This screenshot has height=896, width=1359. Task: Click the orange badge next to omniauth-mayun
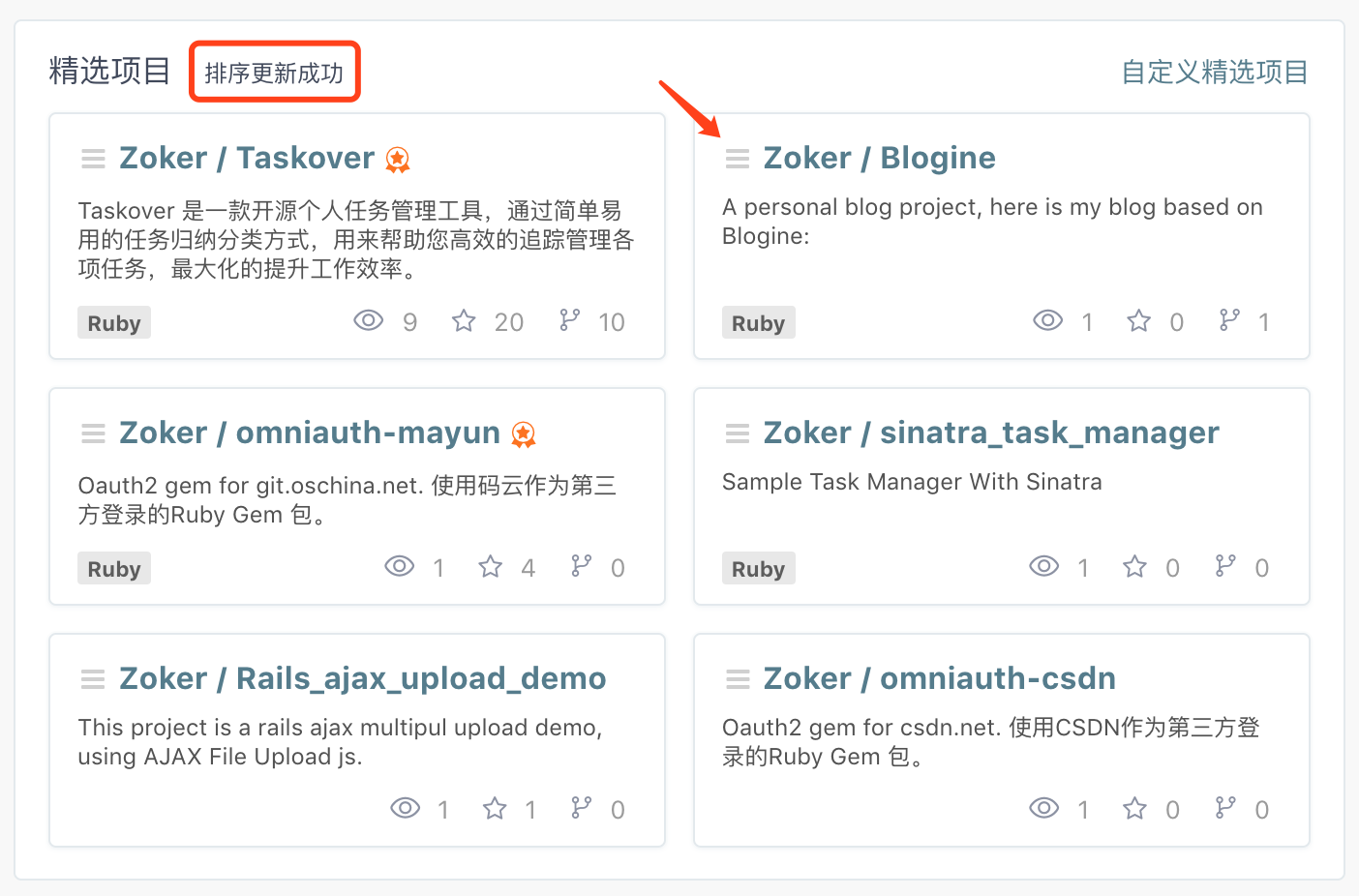point(524,434)
